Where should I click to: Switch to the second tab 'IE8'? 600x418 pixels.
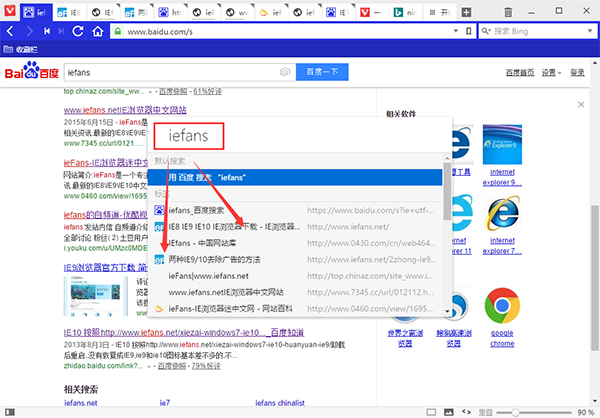point(70,13)
